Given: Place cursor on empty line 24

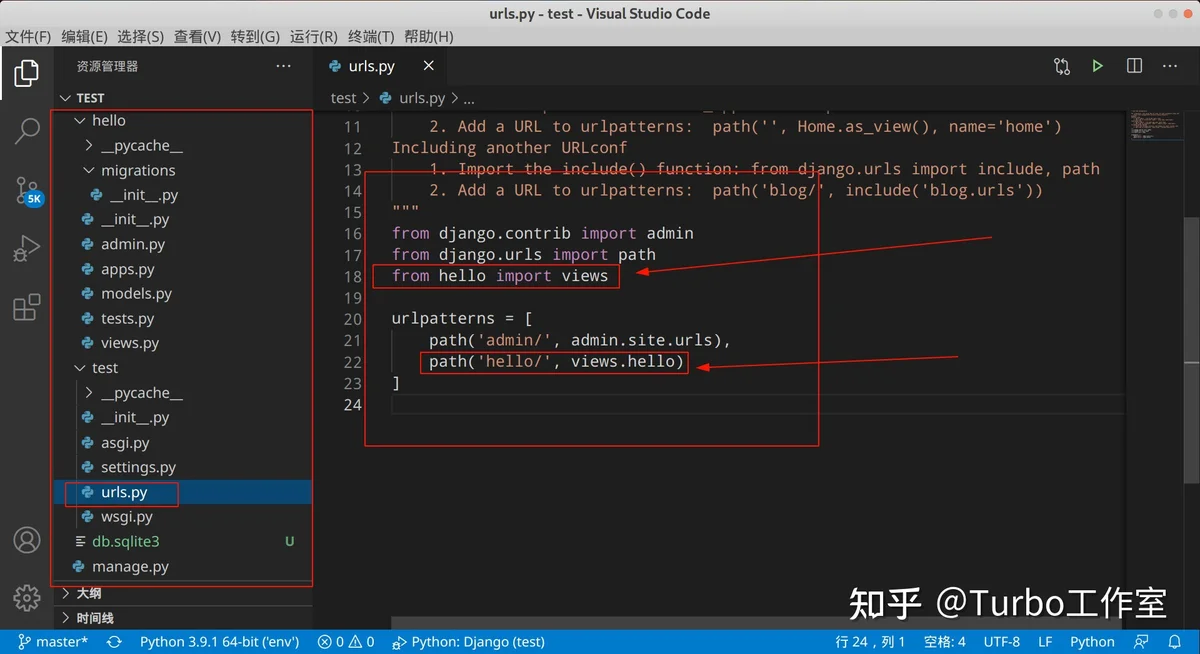Looking at the screenshot, I should [x=757, y=404].
